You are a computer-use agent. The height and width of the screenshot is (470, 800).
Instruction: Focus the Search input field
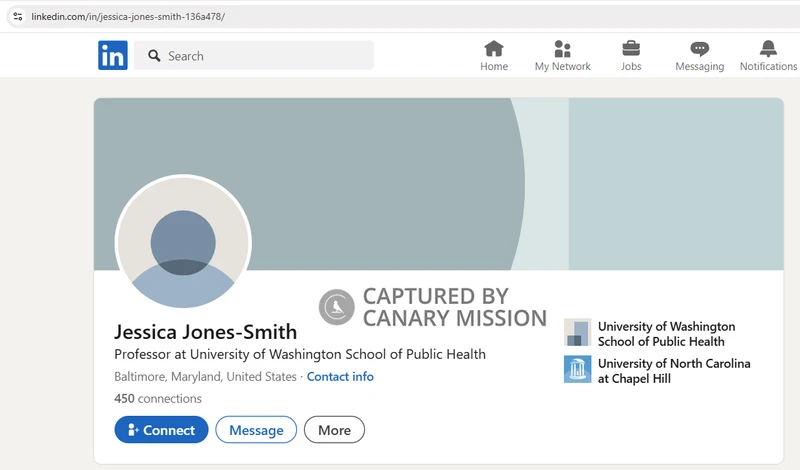[254, 55]
